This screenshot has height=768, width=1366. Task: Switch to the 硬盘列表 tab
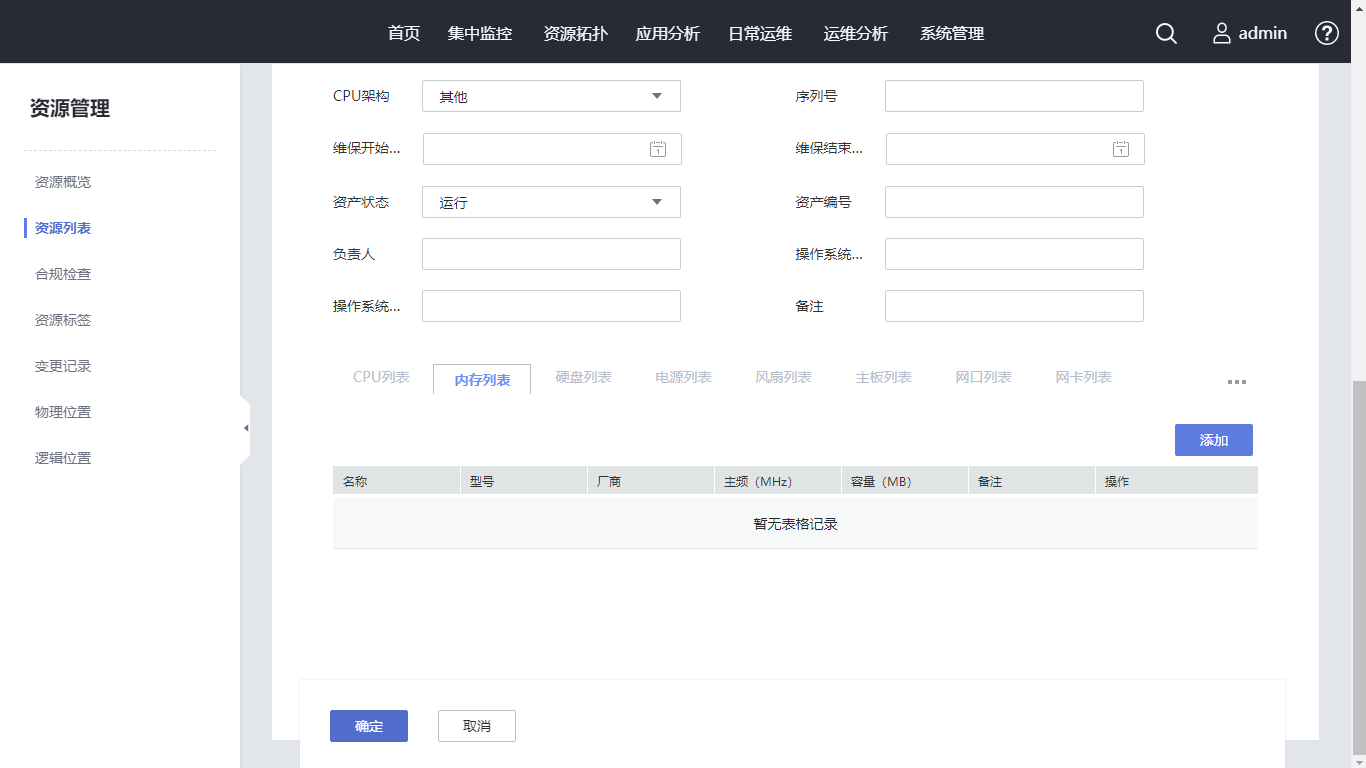[x=583, y=377]
